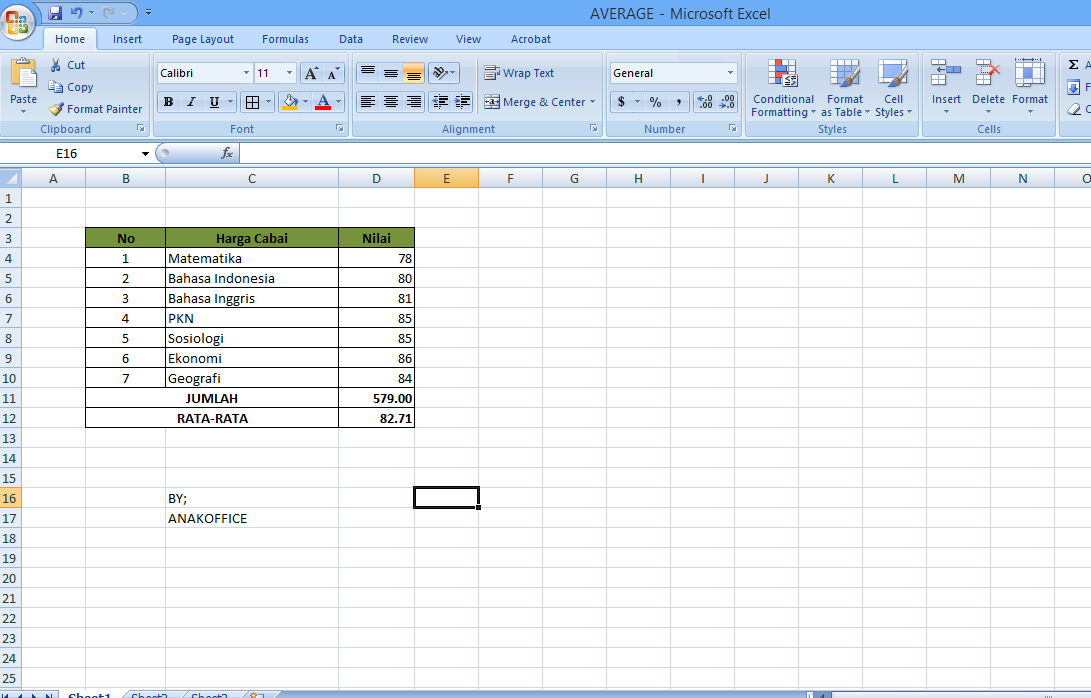Expand underline style dropdown arrow

pyautogui.click(x=230, y=102)
